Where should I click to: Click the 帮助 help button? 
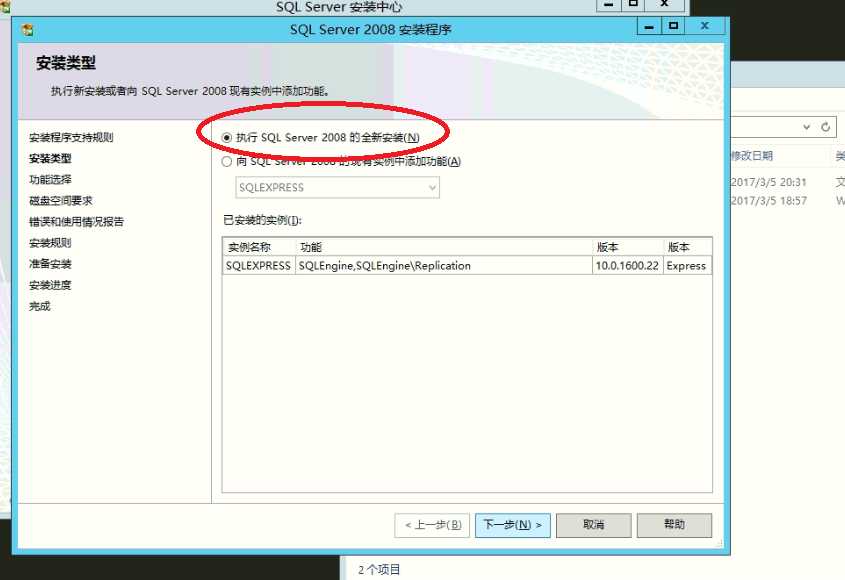674,525
